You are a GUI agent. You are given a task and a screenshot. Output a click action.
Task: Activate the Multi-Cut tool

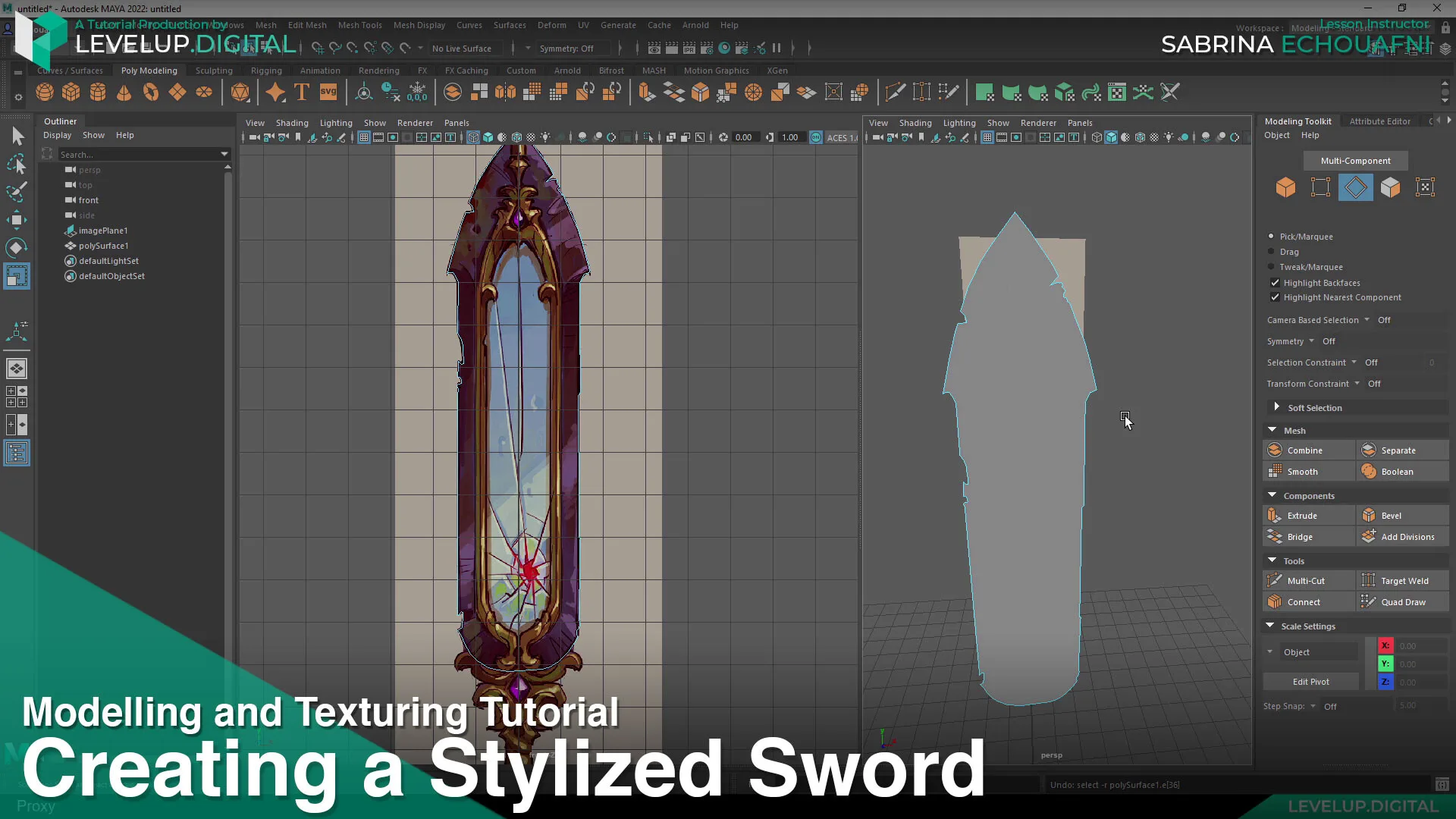pyautogui.click(x=1308, y=580)
